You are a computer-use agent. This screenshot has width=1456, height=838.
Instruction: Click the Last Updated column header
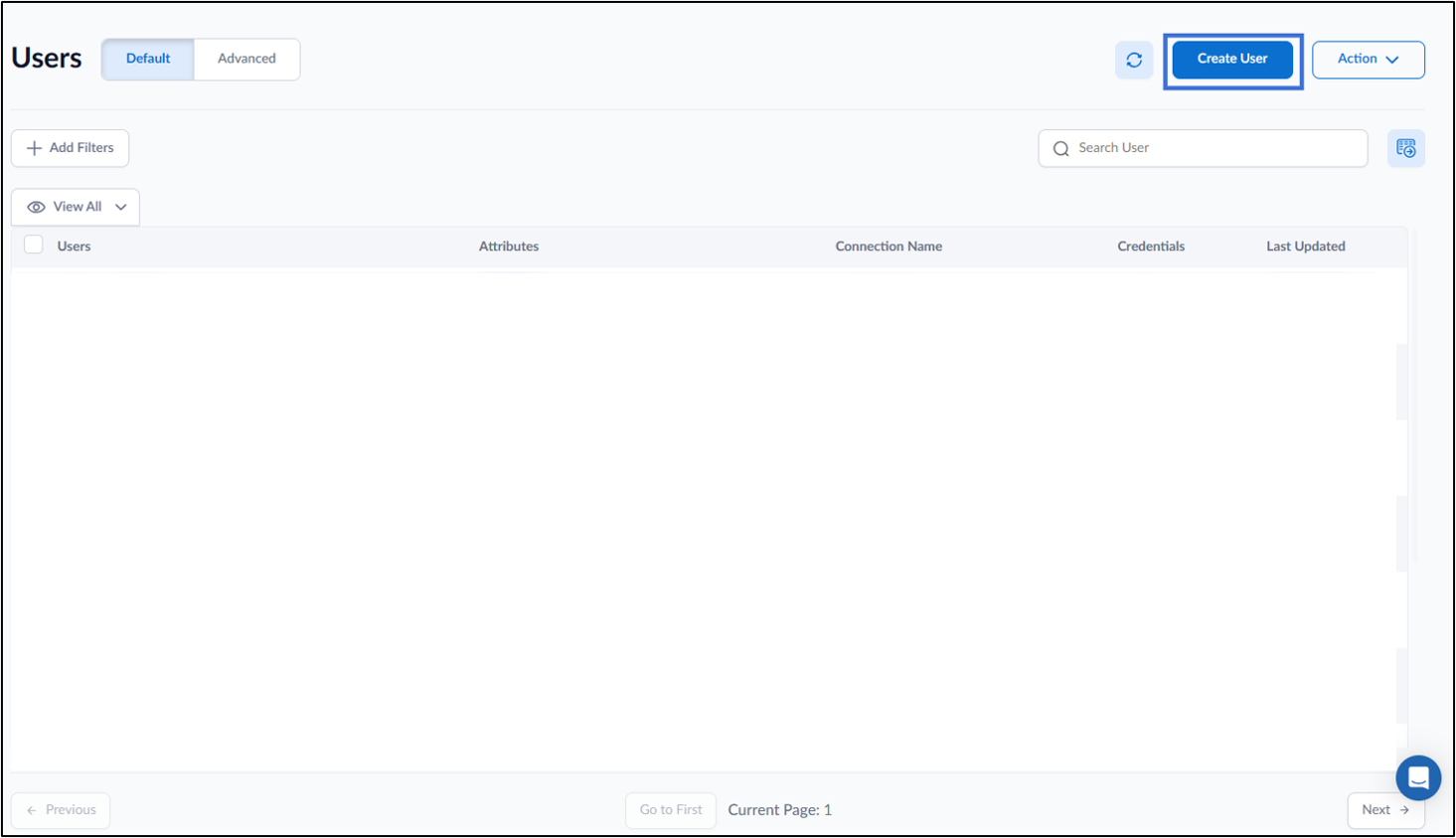point(1306,247)
